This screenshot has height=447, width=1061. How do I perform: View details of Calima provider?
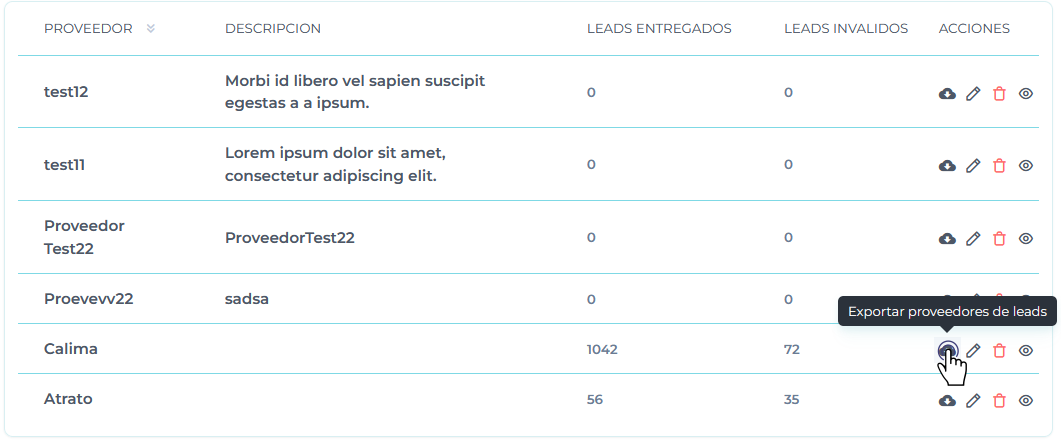tap(1025, 350)
